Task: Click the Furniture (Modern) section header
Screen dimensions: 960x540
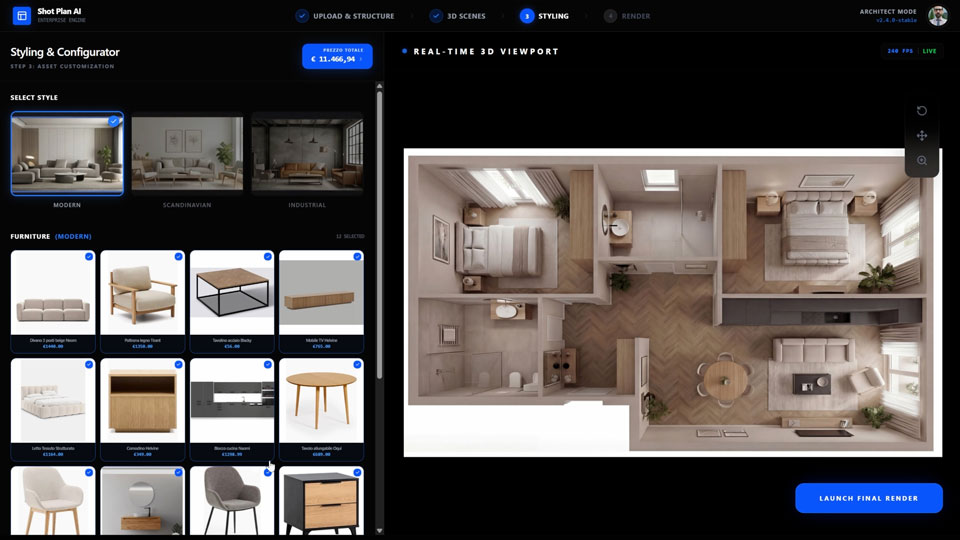Action: (x=51, y=237)
